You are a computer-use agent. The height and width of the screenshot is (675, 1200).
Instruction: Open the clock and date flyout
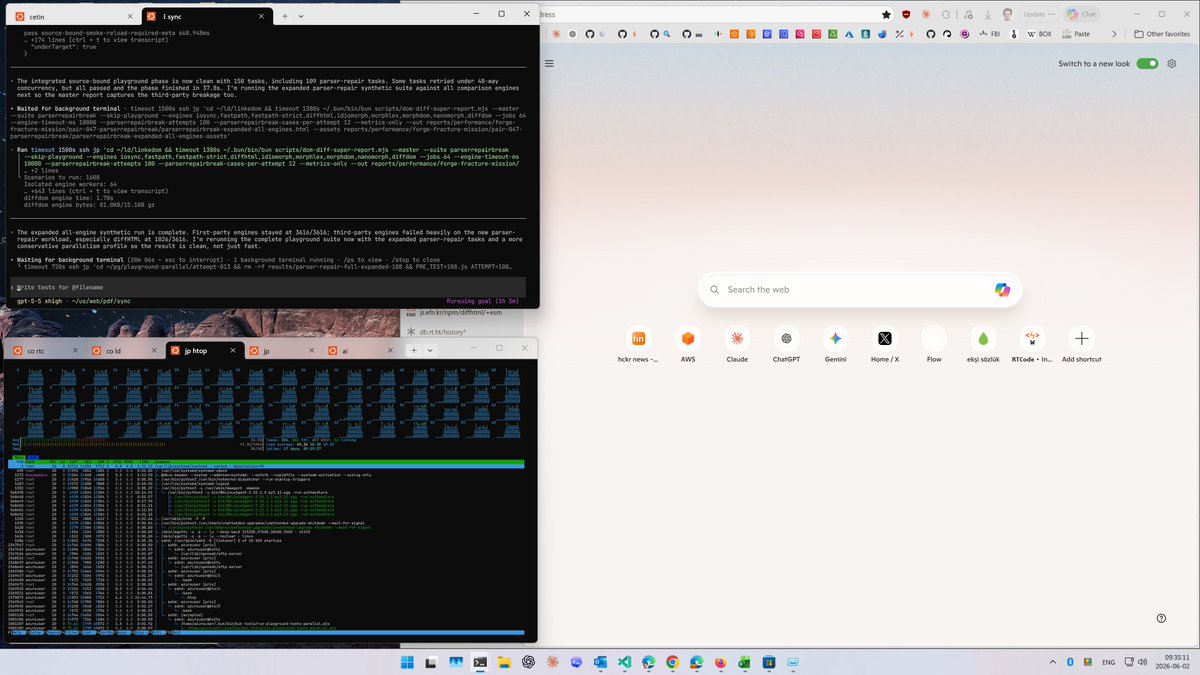tap(1175, 662)
